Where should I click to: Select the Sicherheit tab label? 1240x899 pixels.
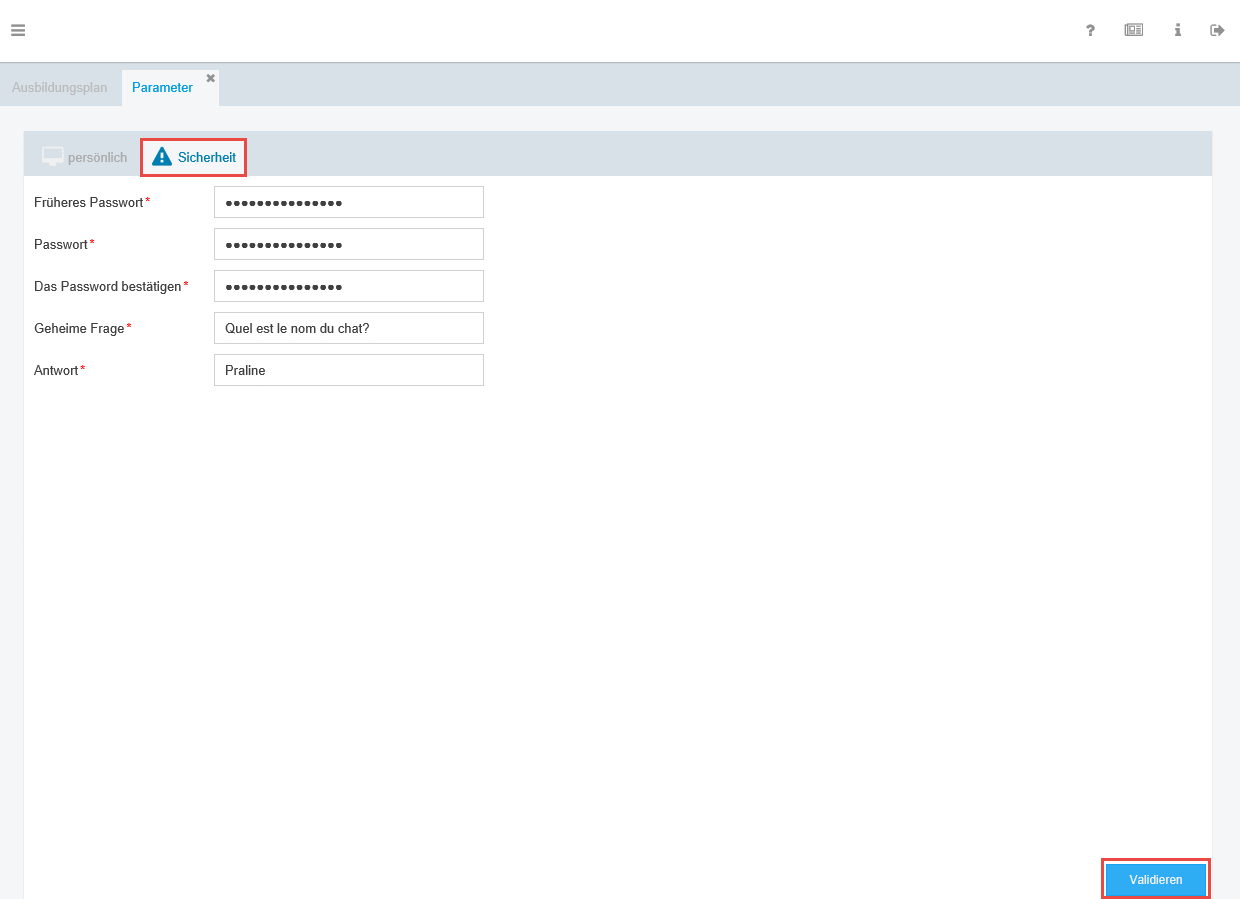[x=207, y=158]
